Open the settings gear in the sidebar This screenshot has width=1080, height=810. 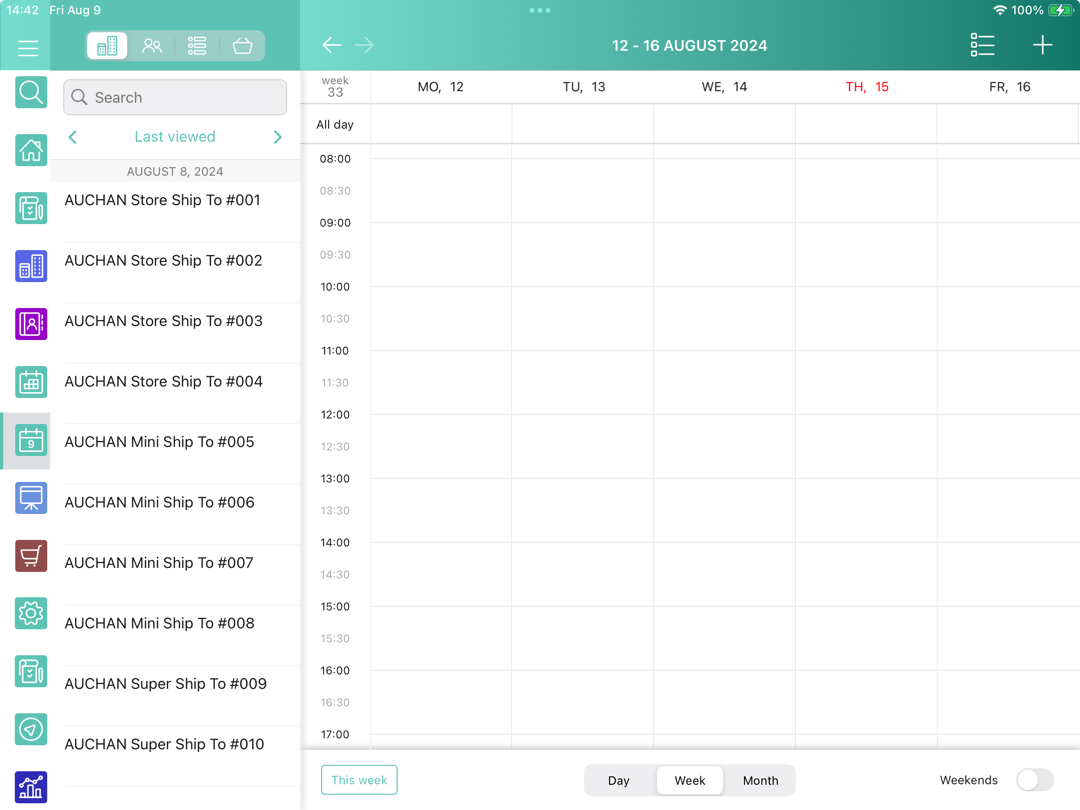(30, 613)
